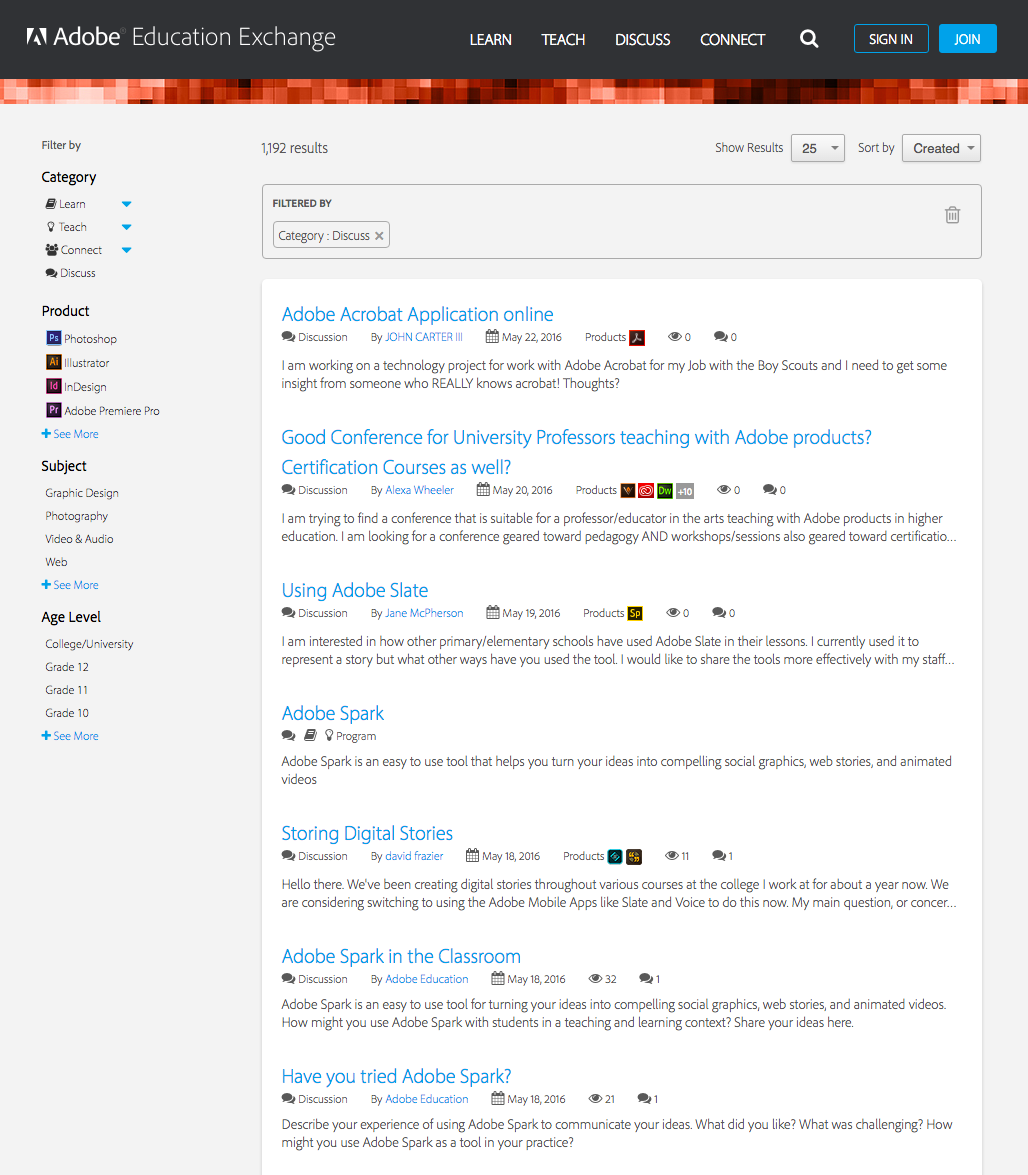Click the +10 more products badge
This screenshot has width=1028, height=1175.
tap(685, 491)
